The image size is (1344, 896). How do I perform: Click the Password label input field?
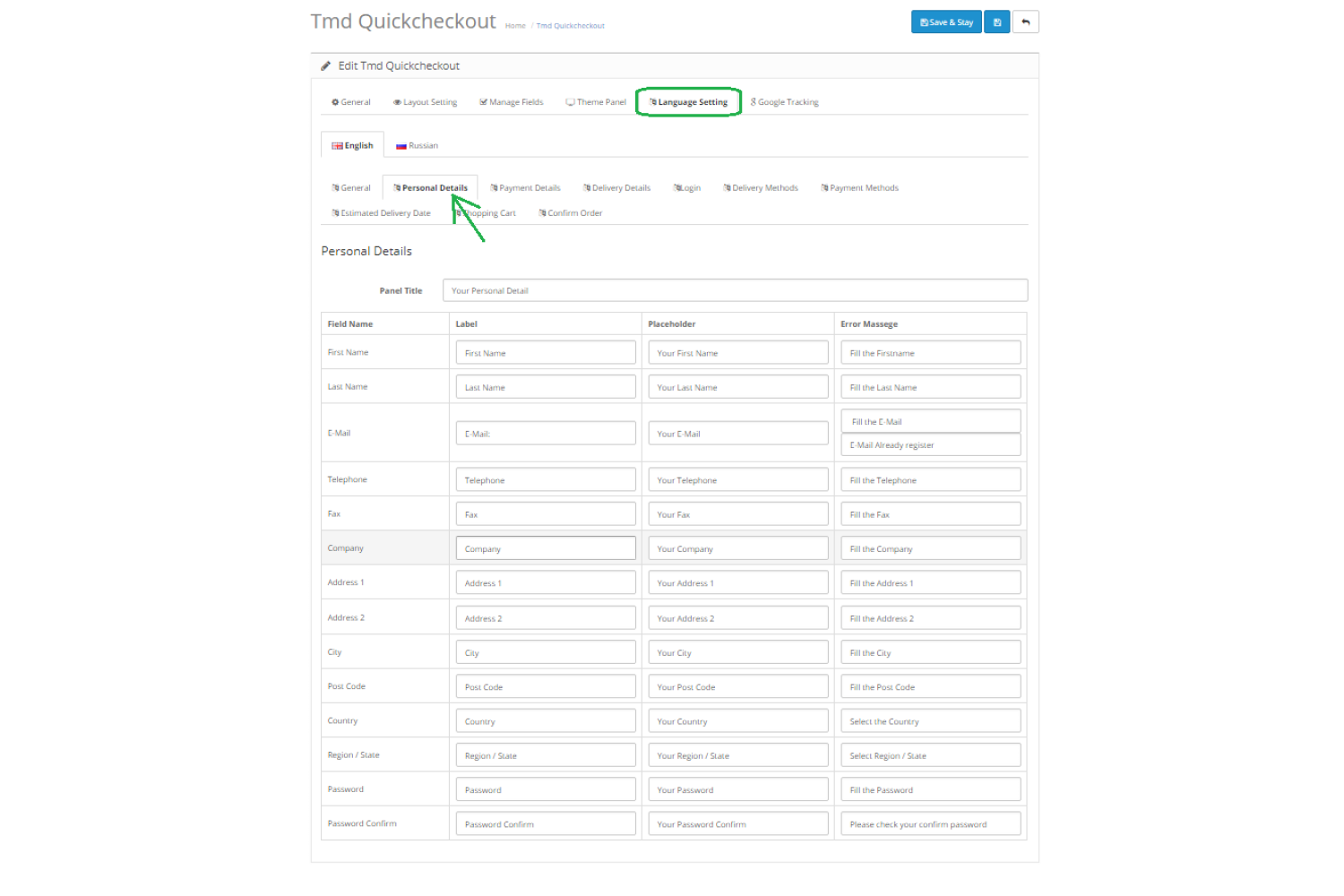[546, 789]
